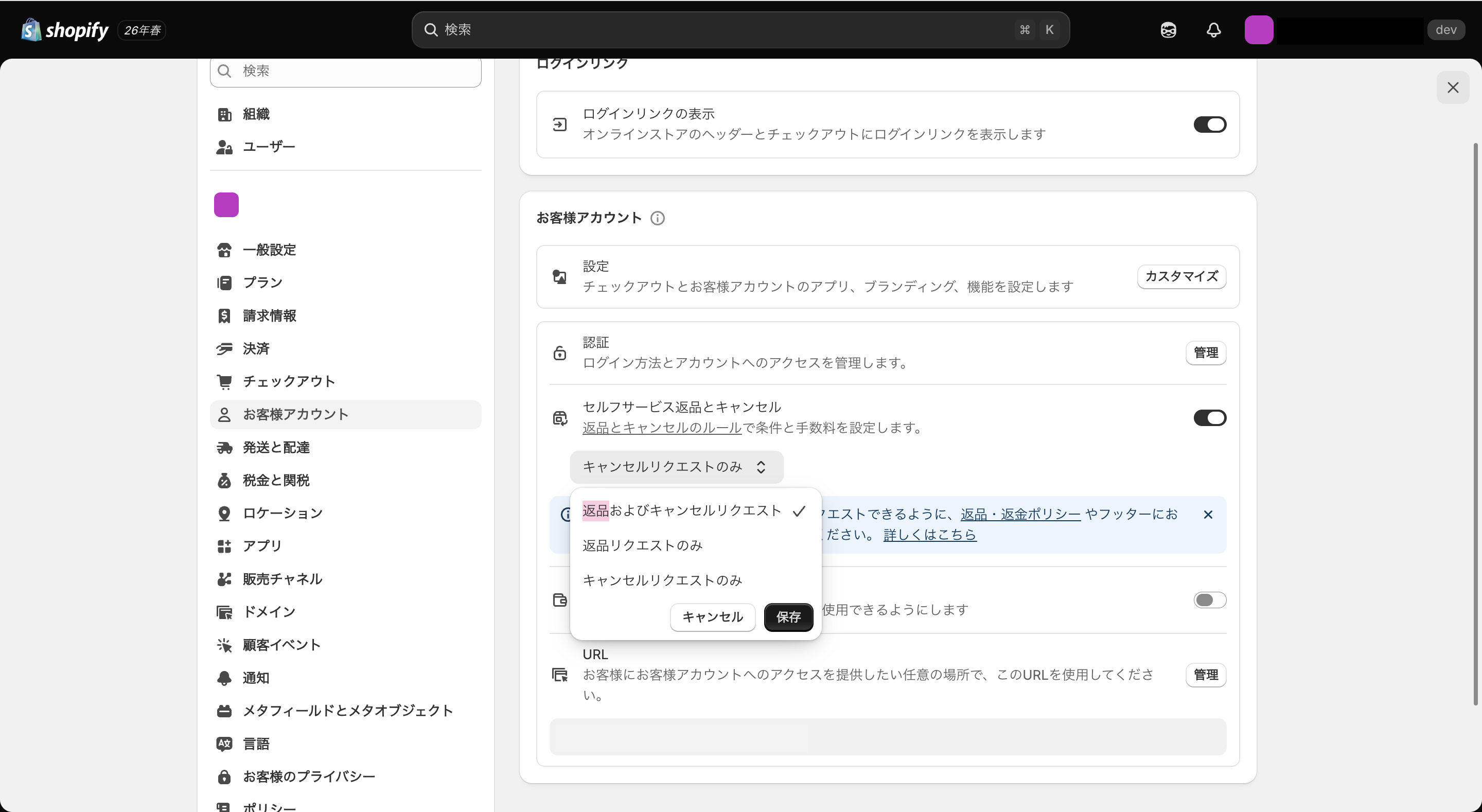Focus the top global 検索 field
This screenshot has width=1482, height=812.
click(x=740, y=30)
